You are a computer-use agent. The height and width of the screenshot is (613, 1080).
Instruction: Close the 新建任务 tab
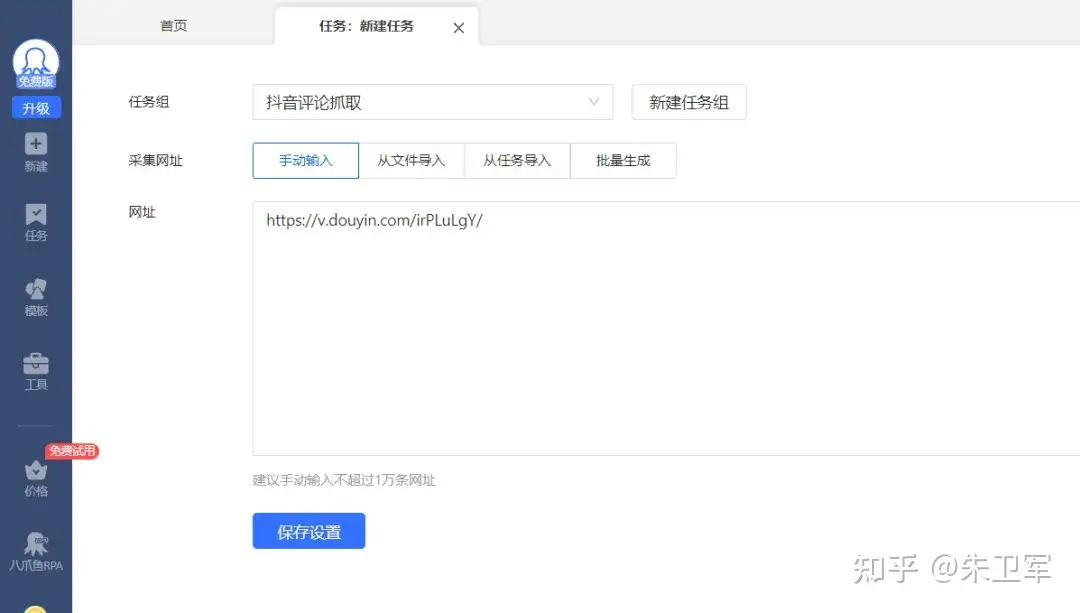pos(459,28)
